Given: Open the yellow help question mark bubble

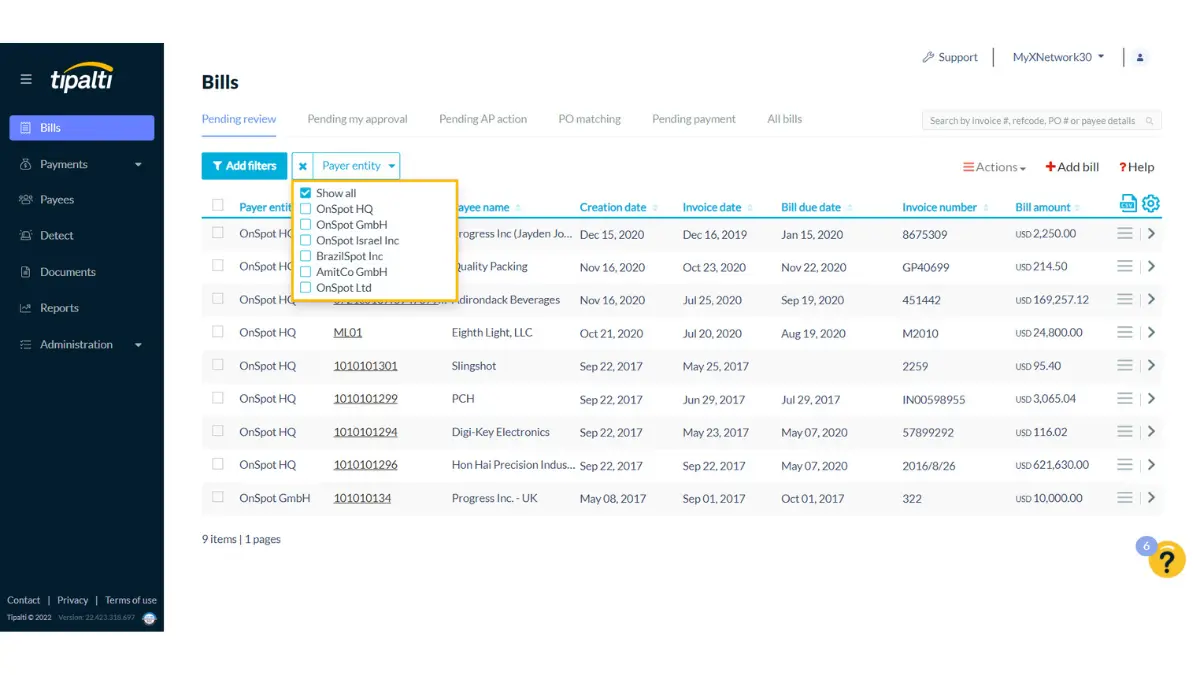Looking at the screenshot, I should (1166, 560).
